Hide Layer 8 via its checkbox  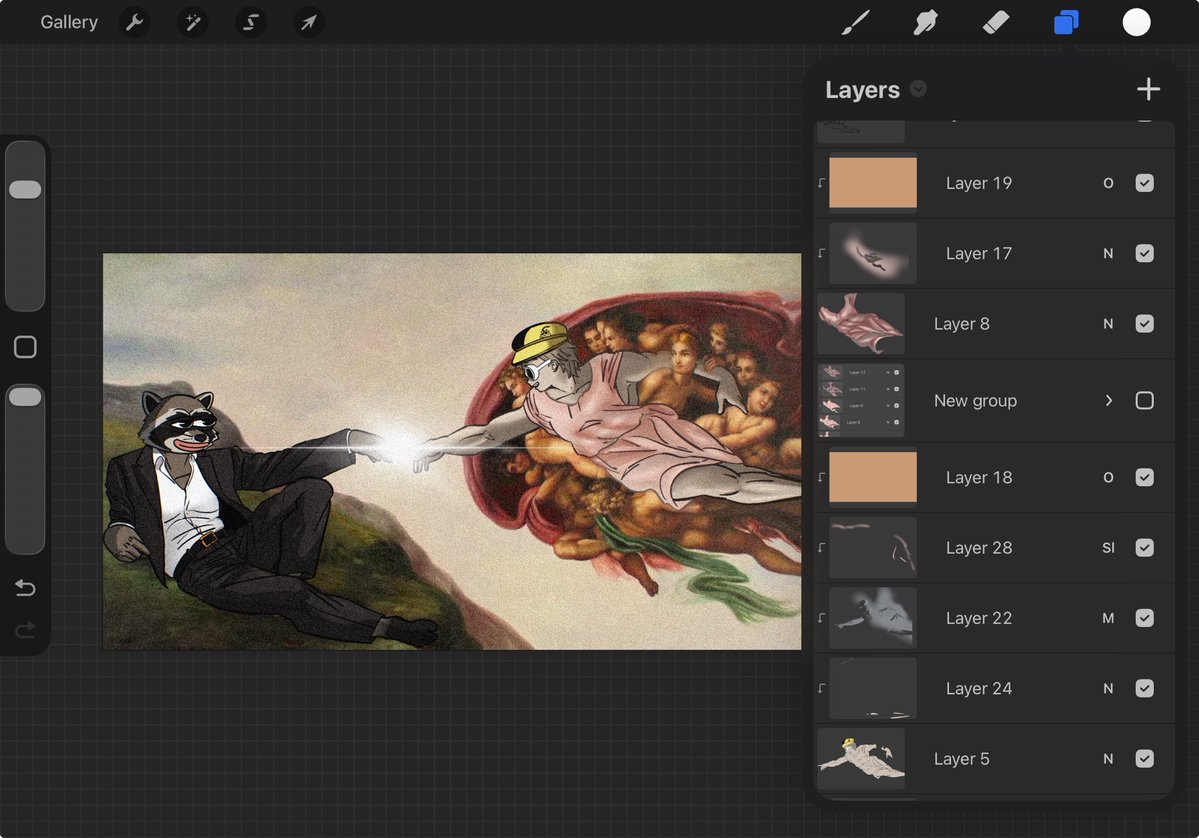[x=1144, y=323]
